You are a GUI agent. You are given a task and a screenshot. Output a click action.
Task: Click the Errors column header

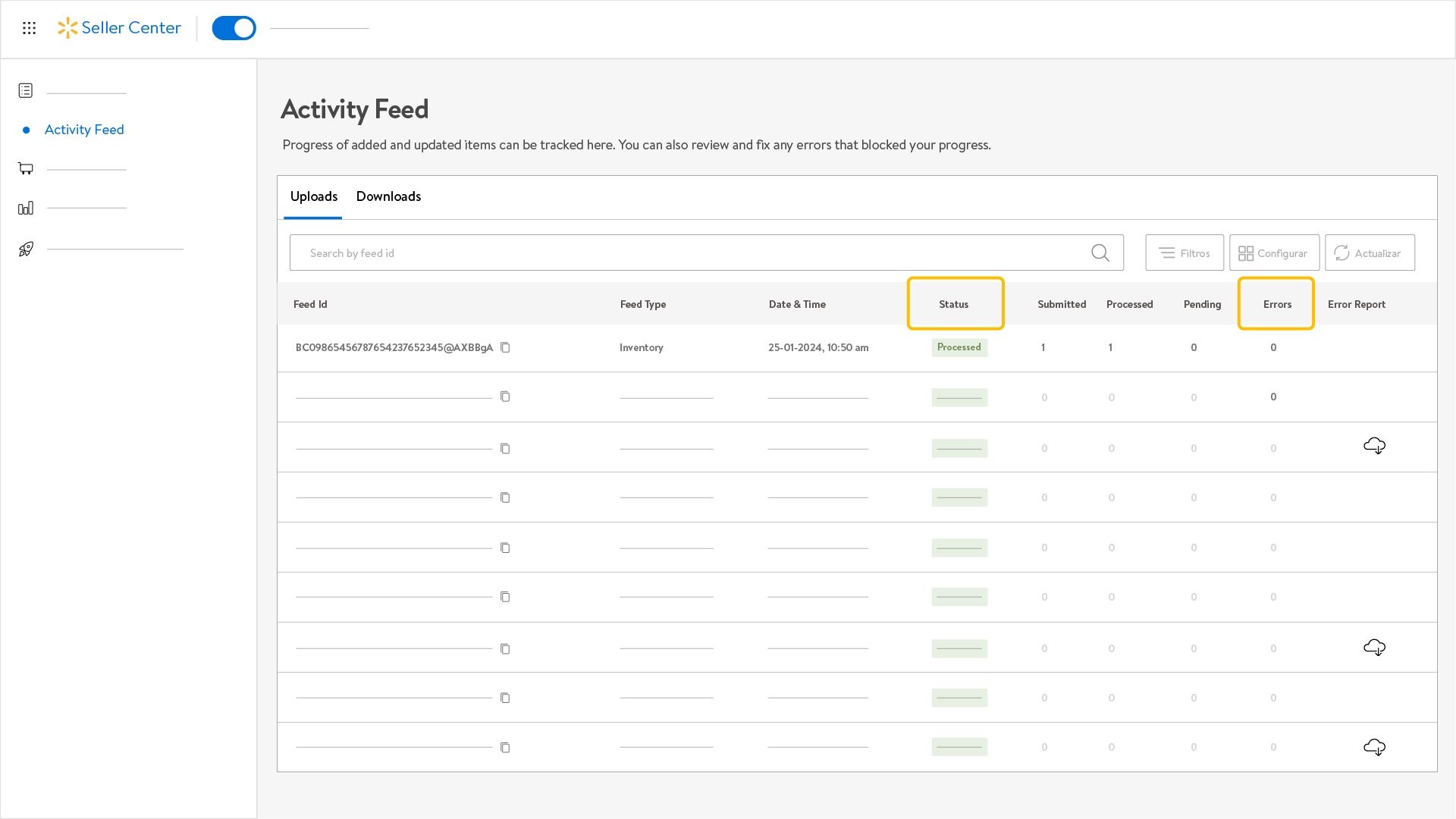coord(1276,304)
